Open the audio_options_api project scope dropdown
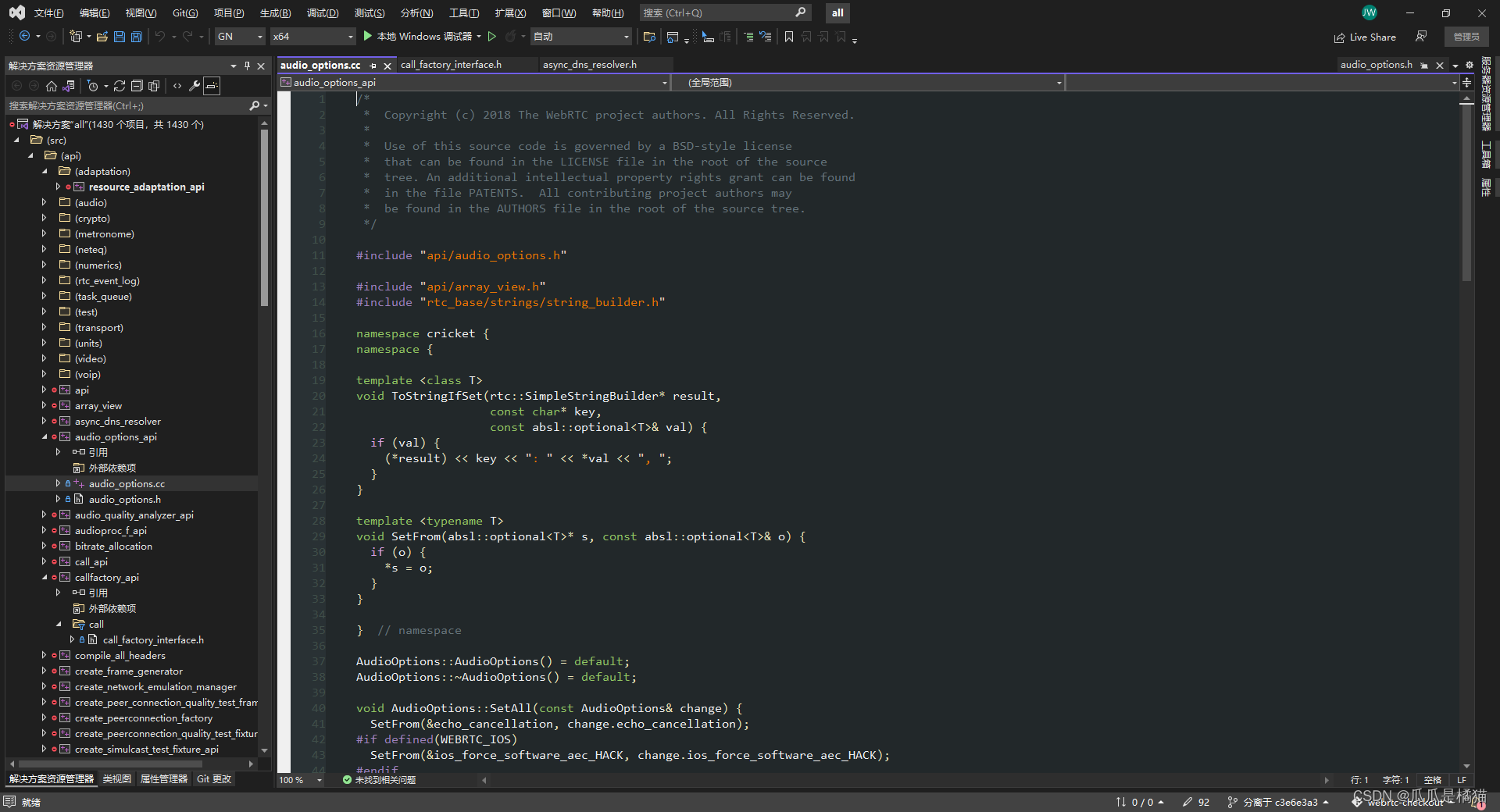Screen dimensions: 1500x812 tap(474, 82)
